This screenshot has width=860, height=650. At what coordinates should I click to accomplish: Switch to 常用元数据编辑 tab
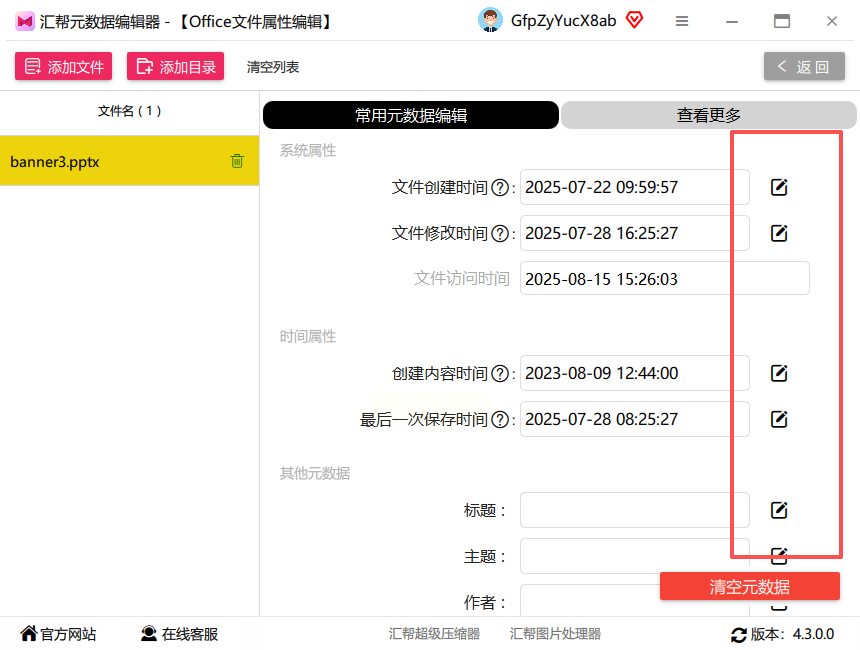click(x=411, y=115)
